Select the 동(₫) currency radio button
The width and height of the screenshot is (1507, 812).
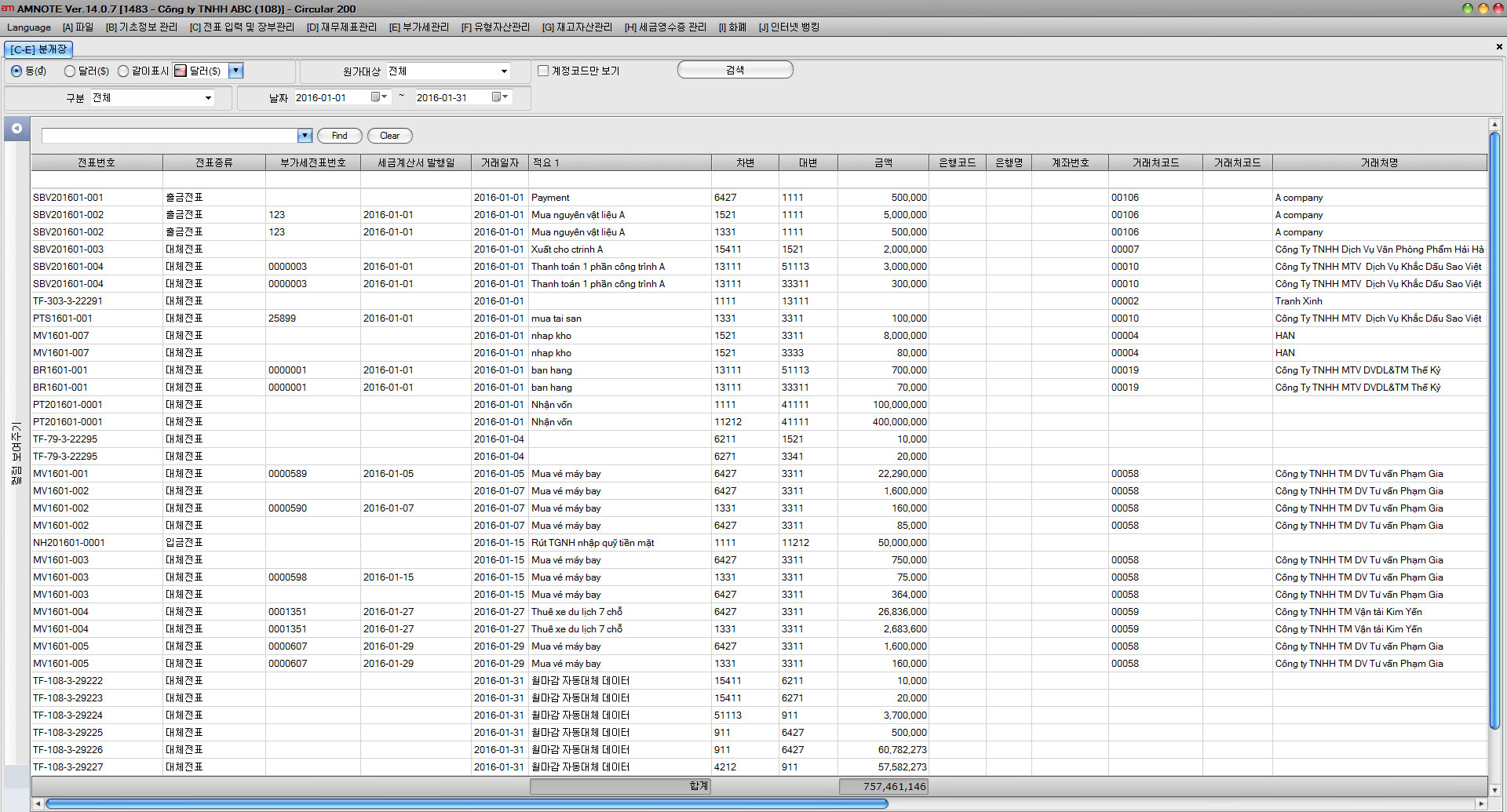16,71
